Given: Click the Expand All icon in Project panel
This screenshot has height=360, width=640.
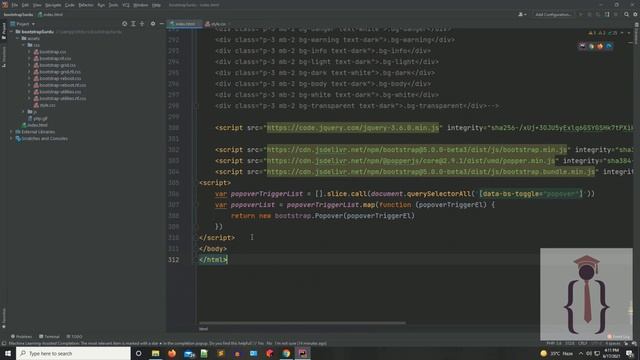Looking at the screenshot, I should [133, 24].
